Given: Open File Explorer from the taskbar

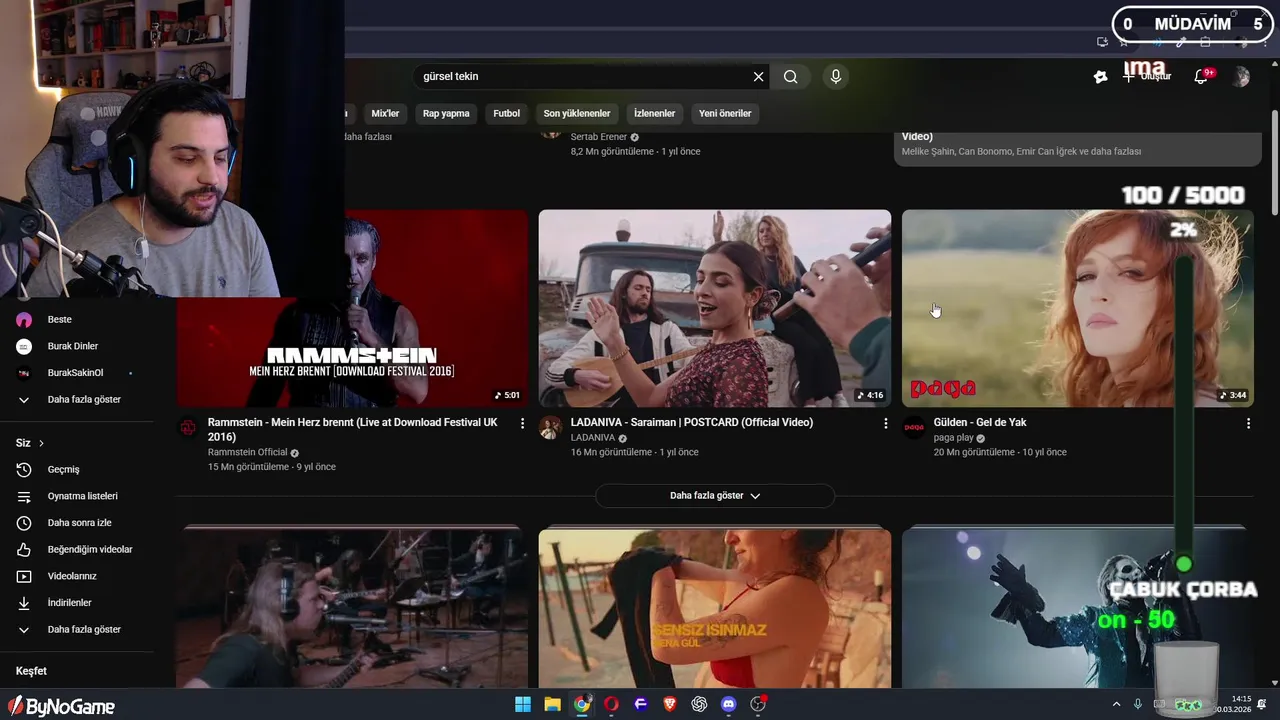Looking at the screenshot, I should [552, 704].
